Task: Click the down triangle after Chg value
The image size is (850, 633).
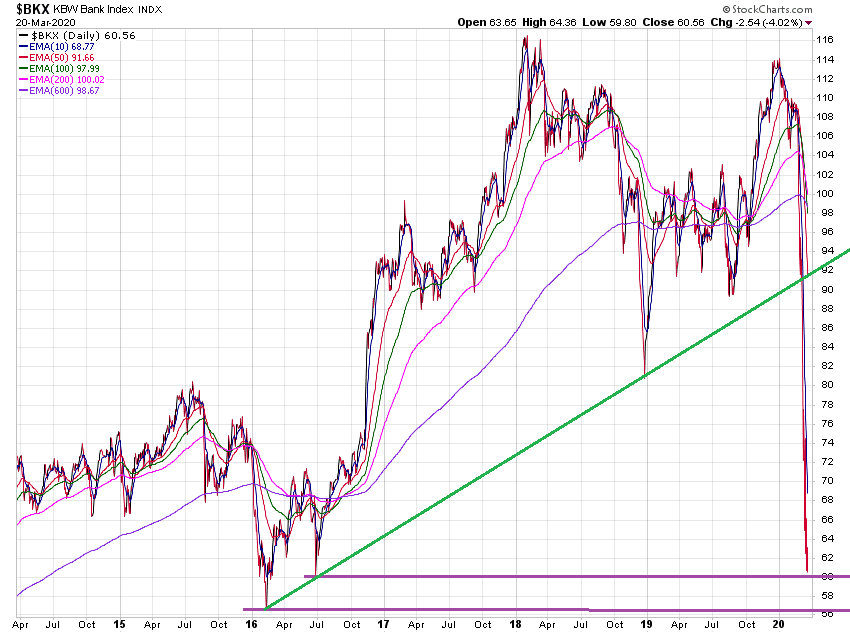Action: pyautogui.click(x=809, y=23)
